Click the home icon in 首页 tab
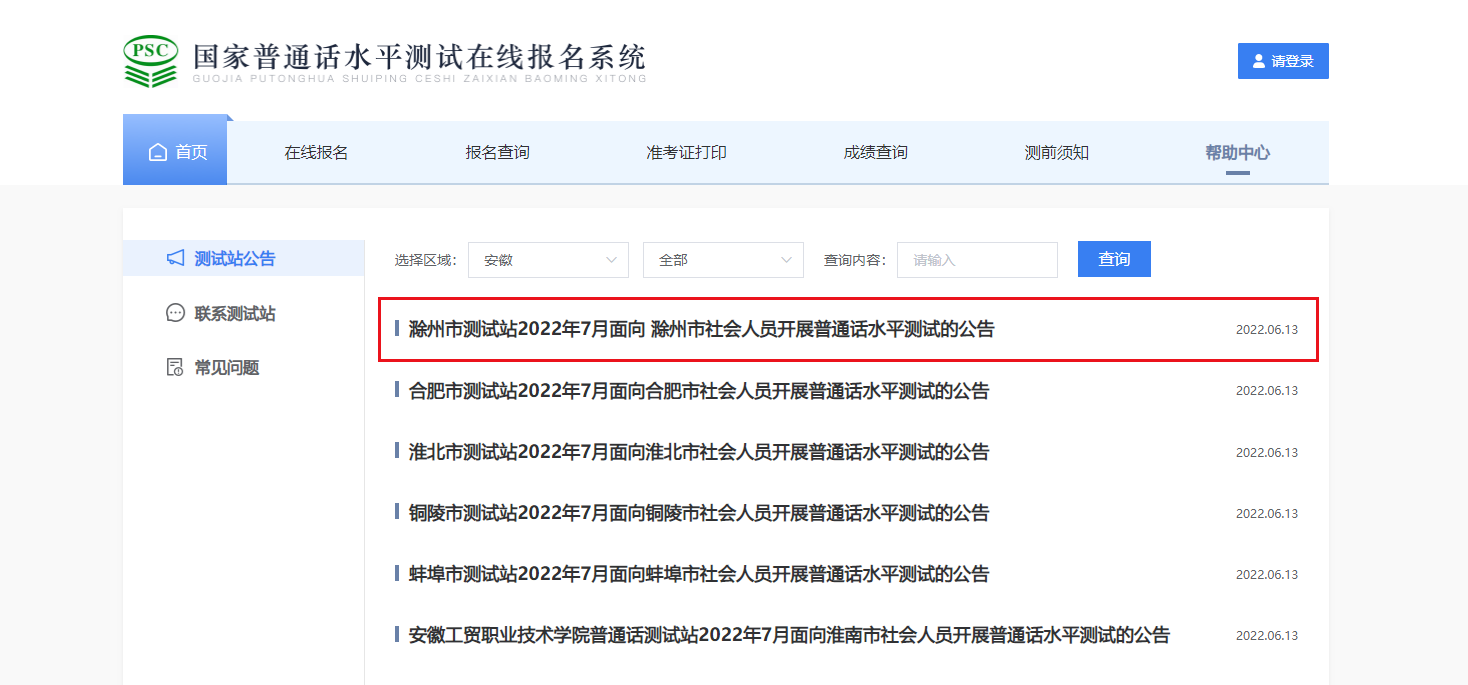Screen dimensions: 1468x685 point(157,153)
